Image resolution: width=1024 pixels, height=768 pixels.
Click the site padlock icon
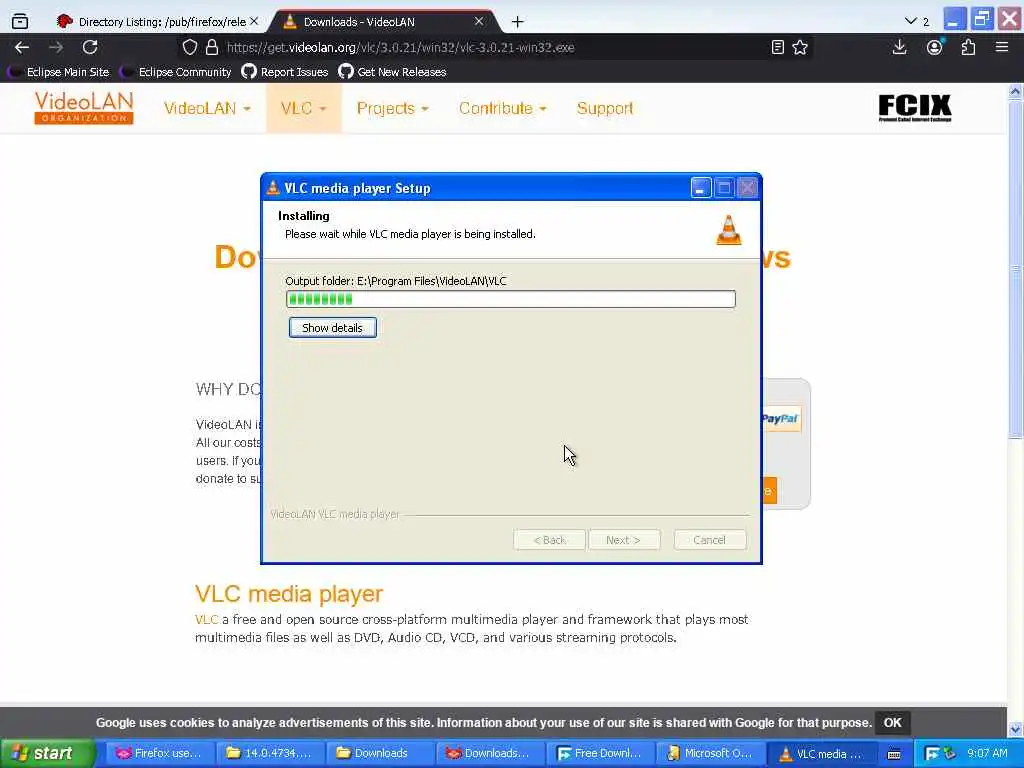(212, 47)
